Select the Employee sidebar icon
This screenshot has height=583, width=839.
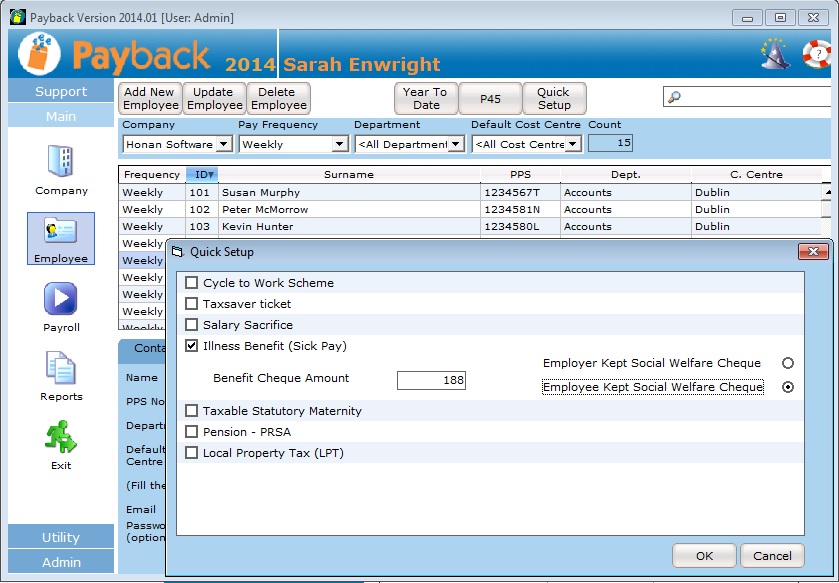pos(61,233)
